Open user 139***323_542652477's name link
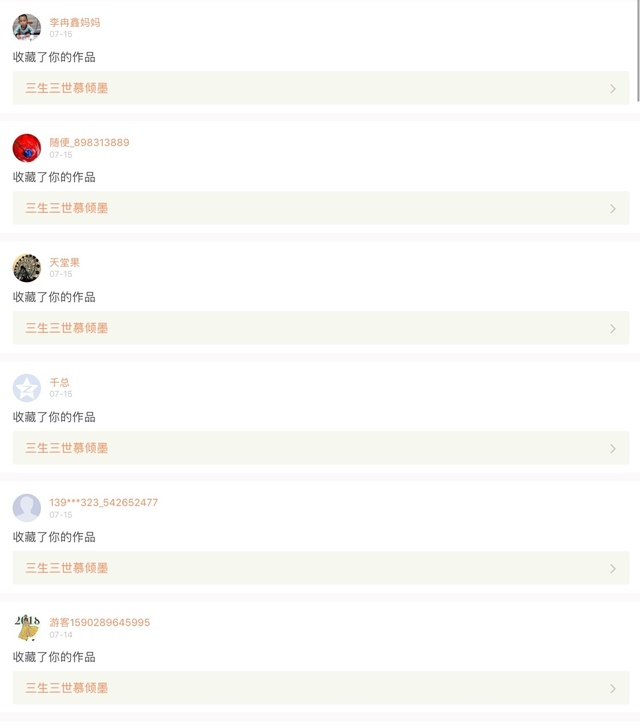The height and width of the screenshot is (728, 640). [x=104, y=502]
